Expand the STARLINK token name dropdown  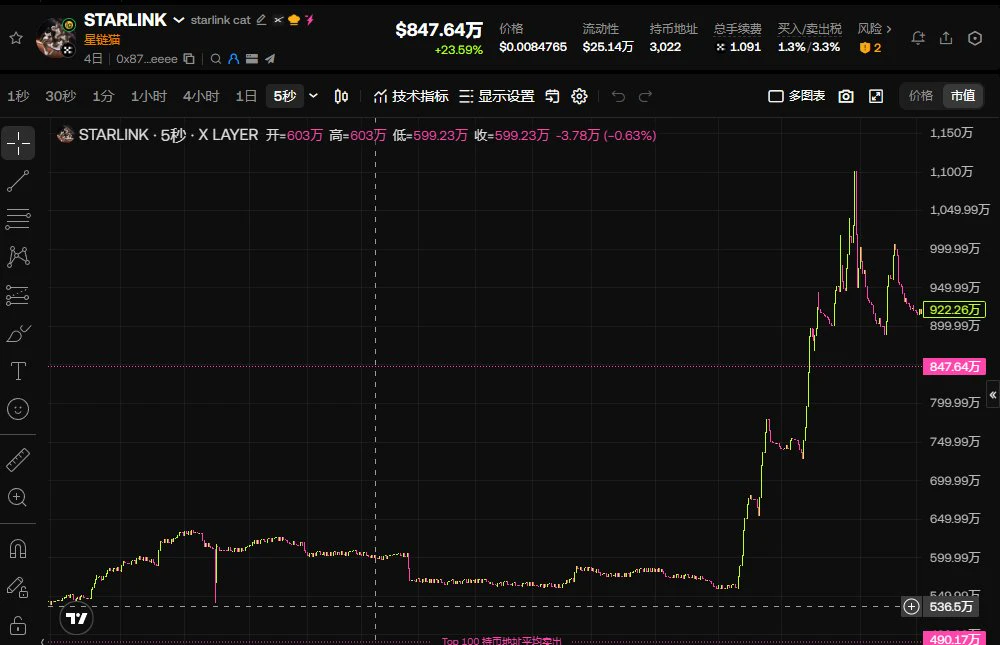(179, 20)
